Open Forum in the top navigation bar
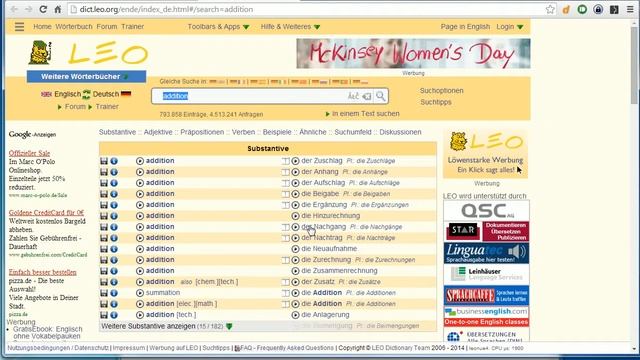The width and height of the screenshot is (640, 360). [107, 27]
